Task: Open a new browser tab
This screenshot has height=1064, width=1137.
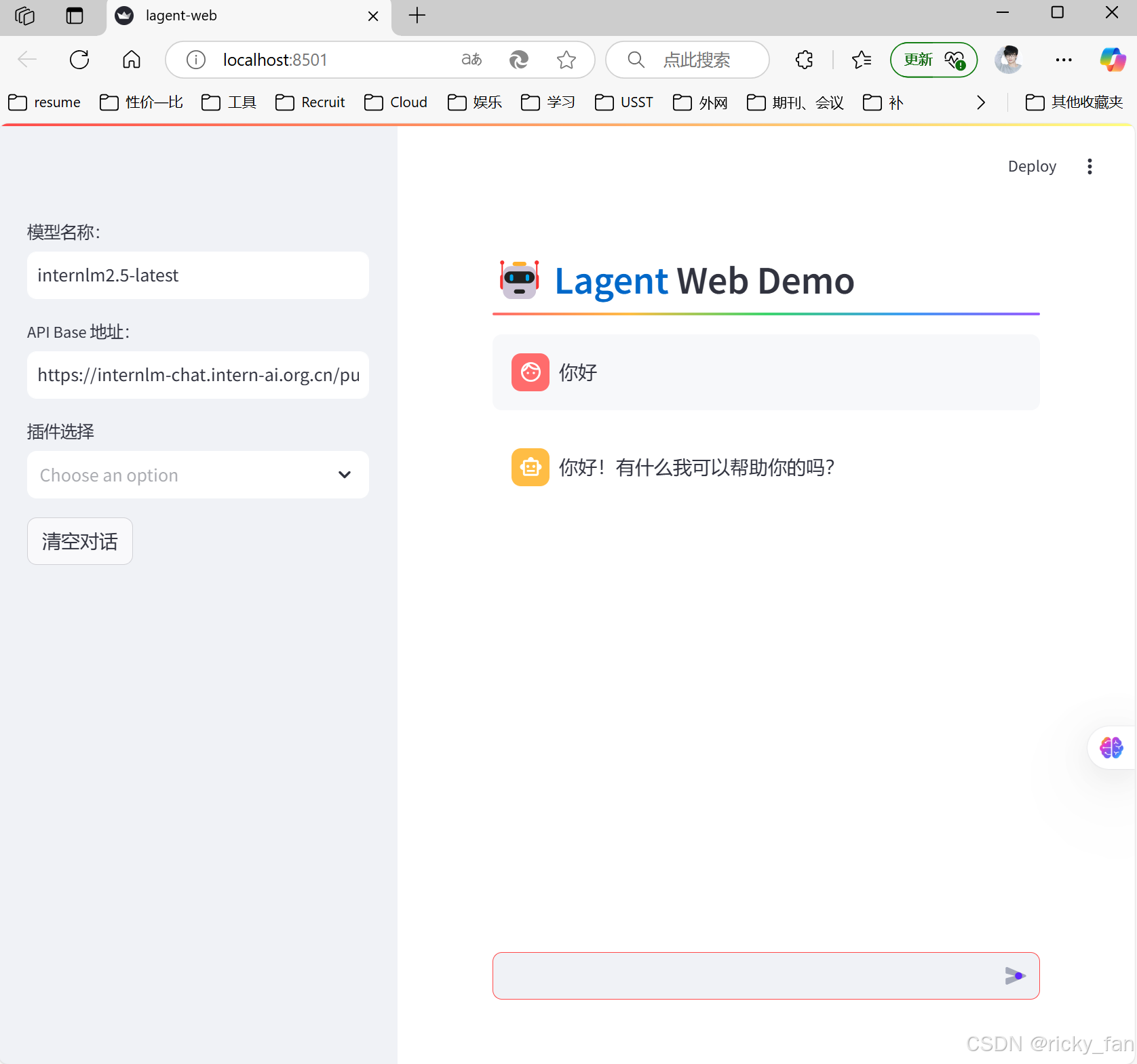Action: click(417, 15)
